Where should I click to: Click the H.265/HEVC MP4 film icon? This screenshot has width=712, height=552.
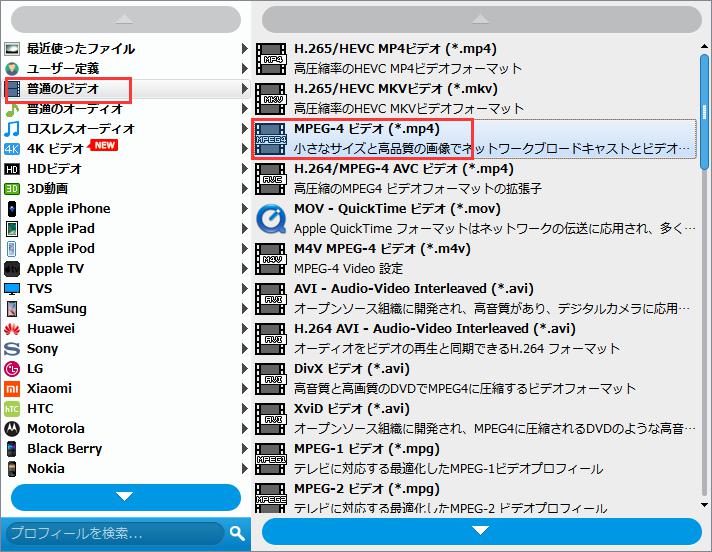271,59
